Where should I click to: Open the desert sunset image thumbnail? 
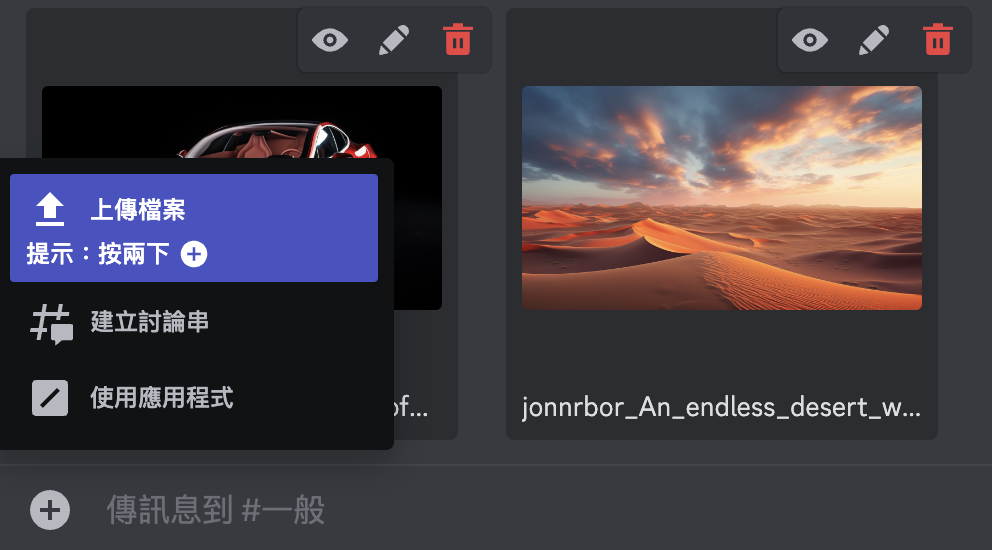722,198
